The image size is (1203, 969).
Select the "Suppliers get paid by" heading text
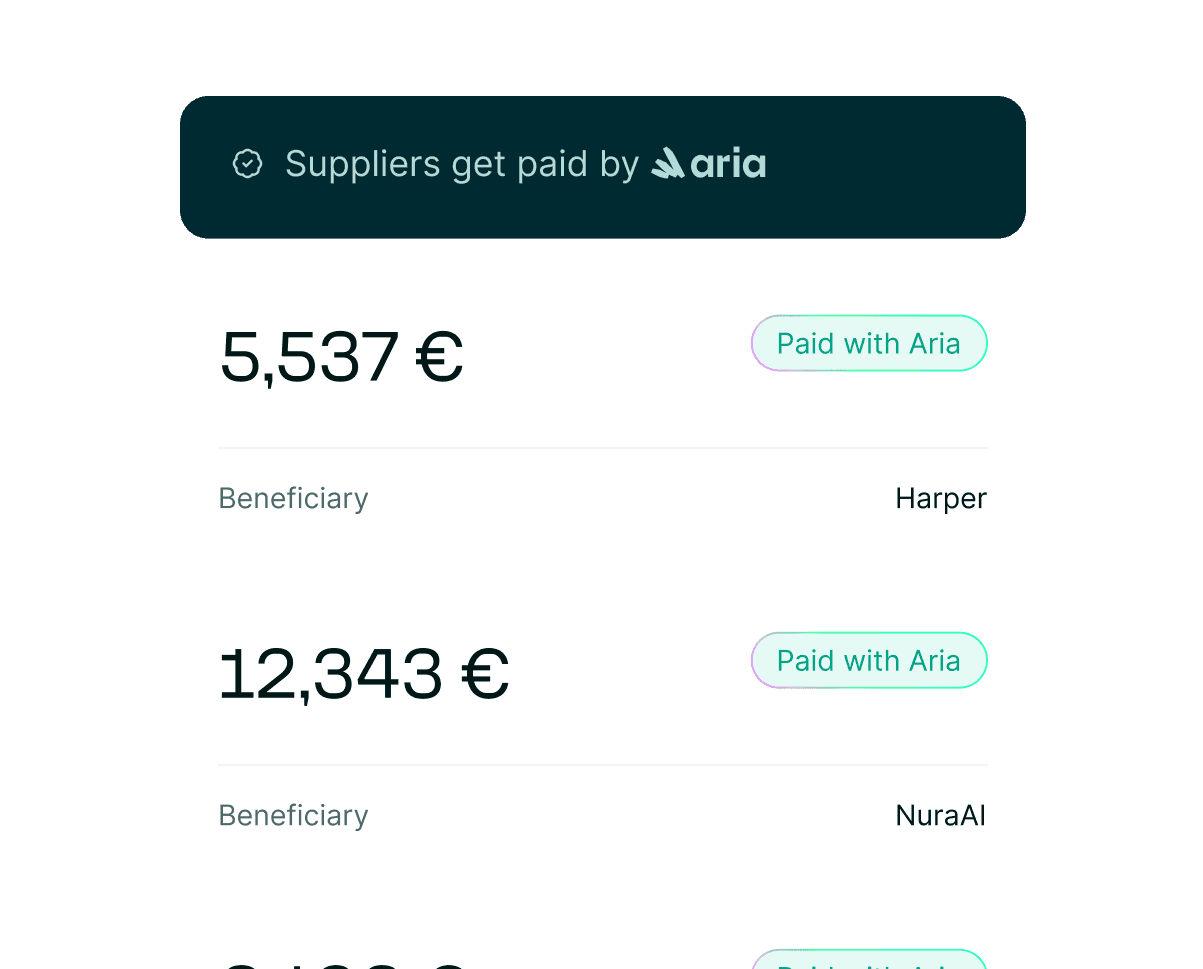tap(461, 164)
